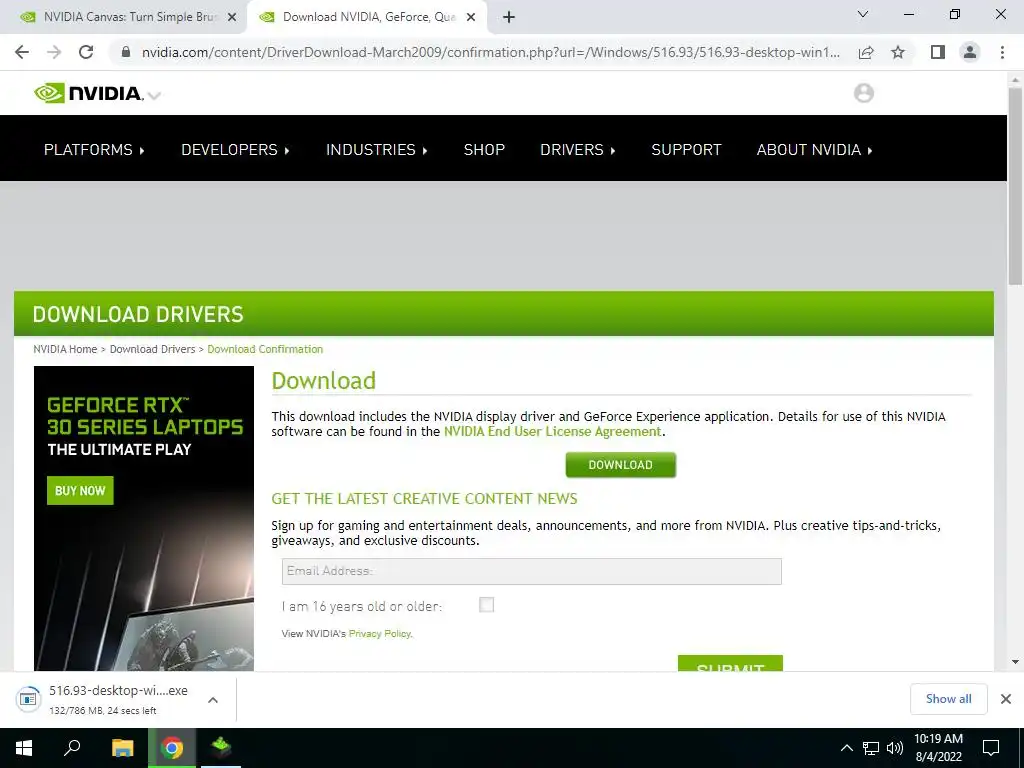The height and width of the screenshot is (768, 1024).
Task: Close the NVIDIA Canvas tab
Action: [x=232, y=17]
